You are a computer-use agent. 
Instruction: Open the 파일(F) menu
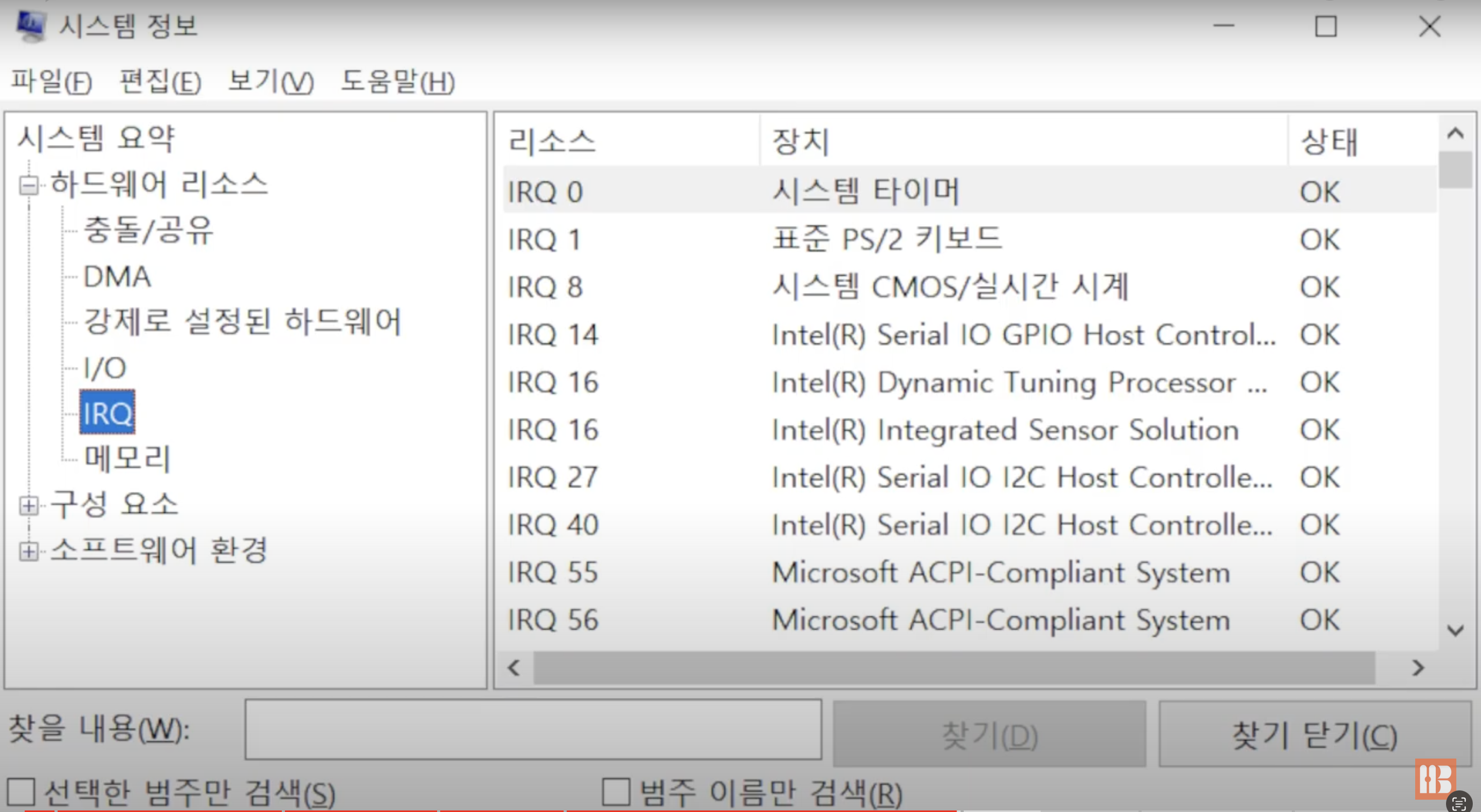coord(51,81)
